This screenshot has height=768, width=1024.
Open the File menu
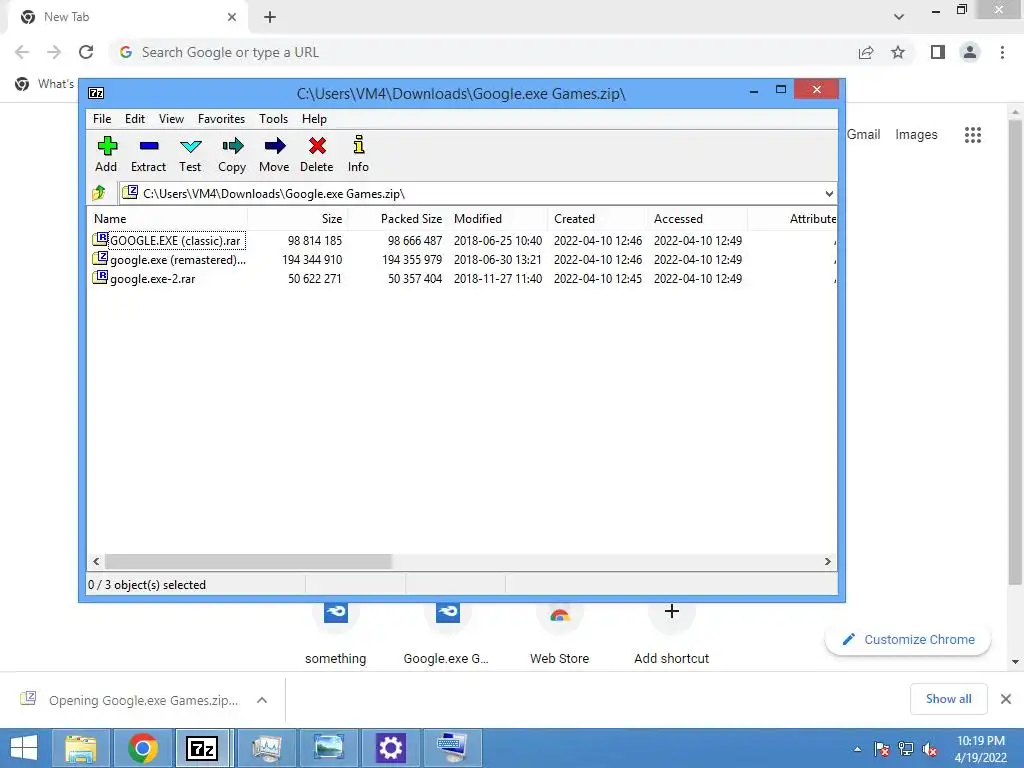[x=102, y=119]
